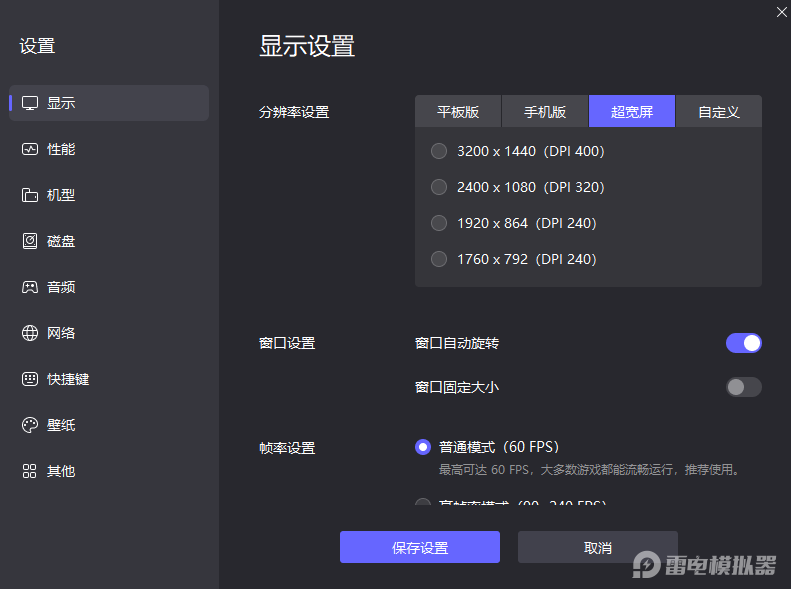Screen dimensions: 791x589
Task: Switch to the 平板版 resolution tab
Action: tap(458, 111)
